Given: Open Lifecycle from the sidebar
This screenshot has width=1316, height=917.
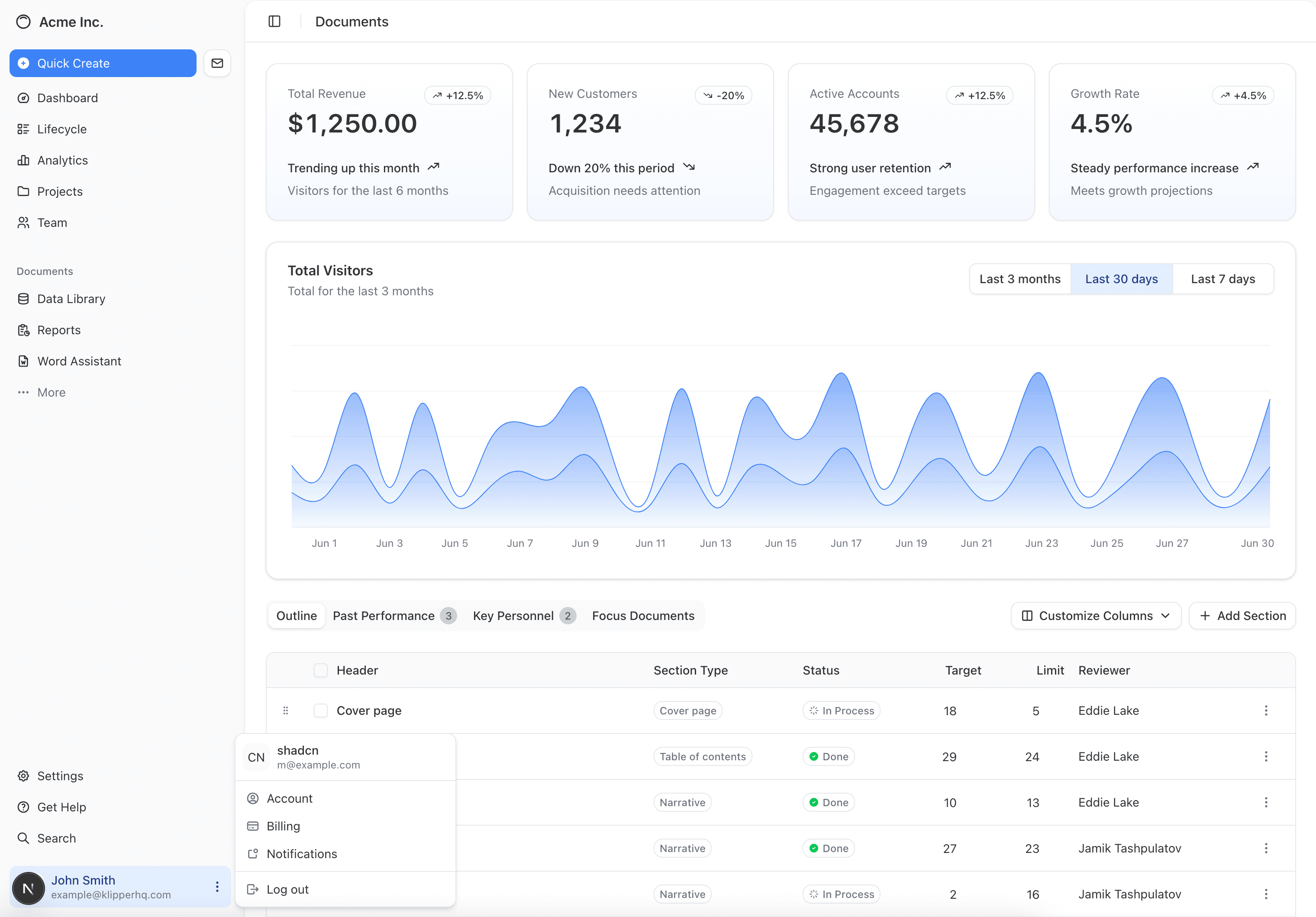Looking at the screenshot, I should point(61,129).
